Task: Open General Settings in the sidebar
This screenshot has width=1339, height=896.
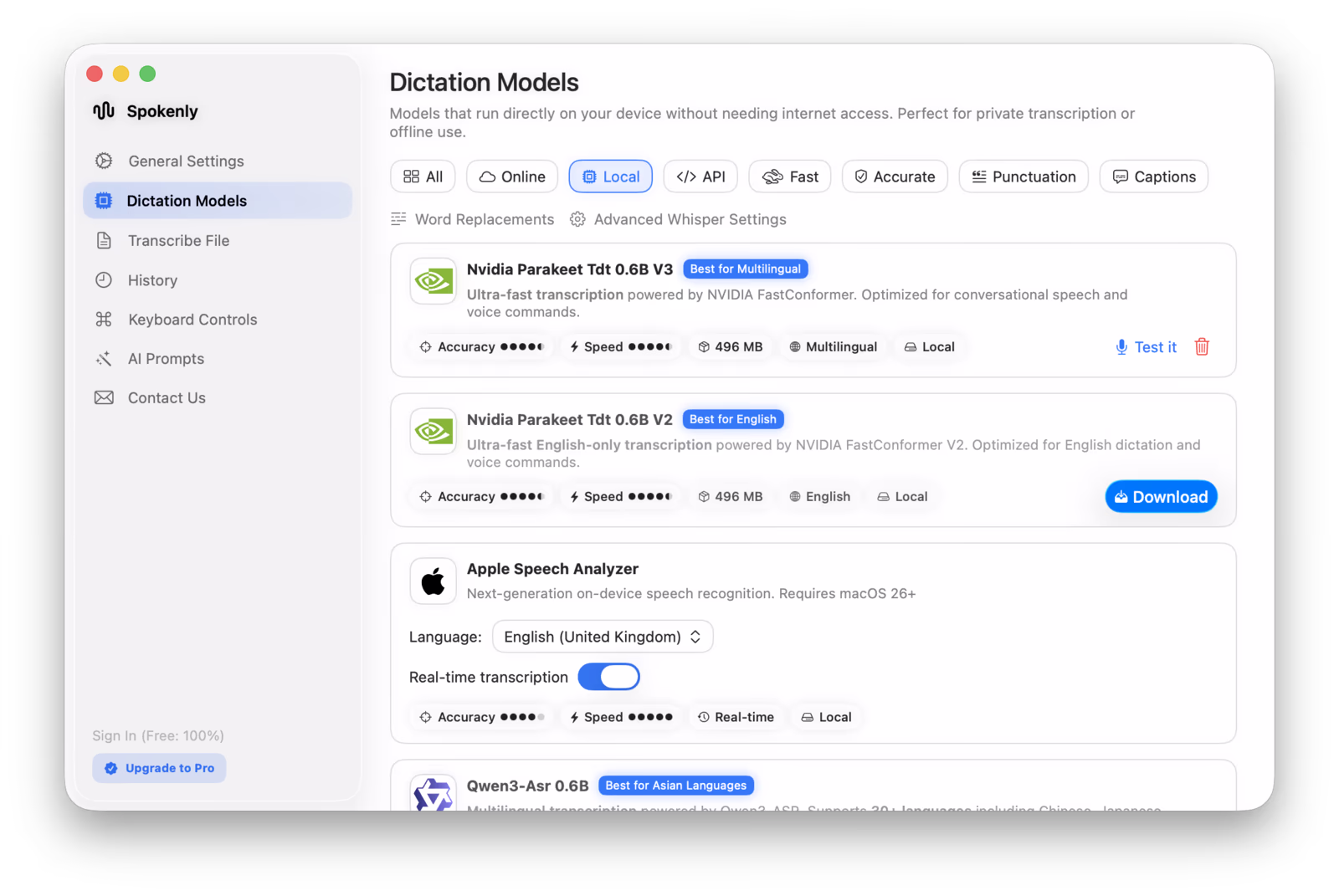Action: (218, 161)
